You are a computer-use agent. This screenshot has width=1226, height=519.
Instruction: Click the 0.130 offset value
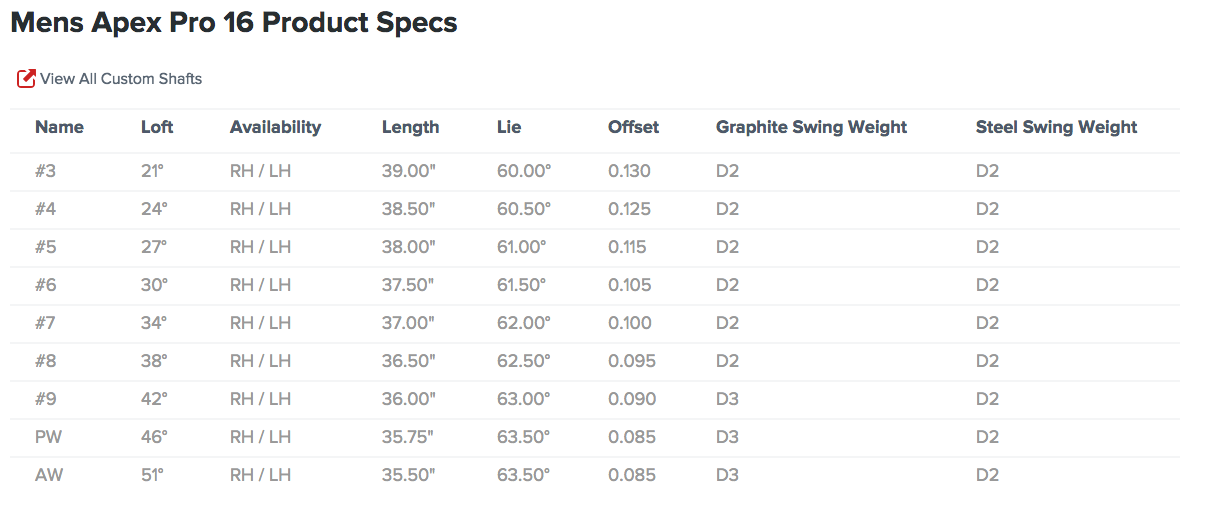(x=629, y=171)
